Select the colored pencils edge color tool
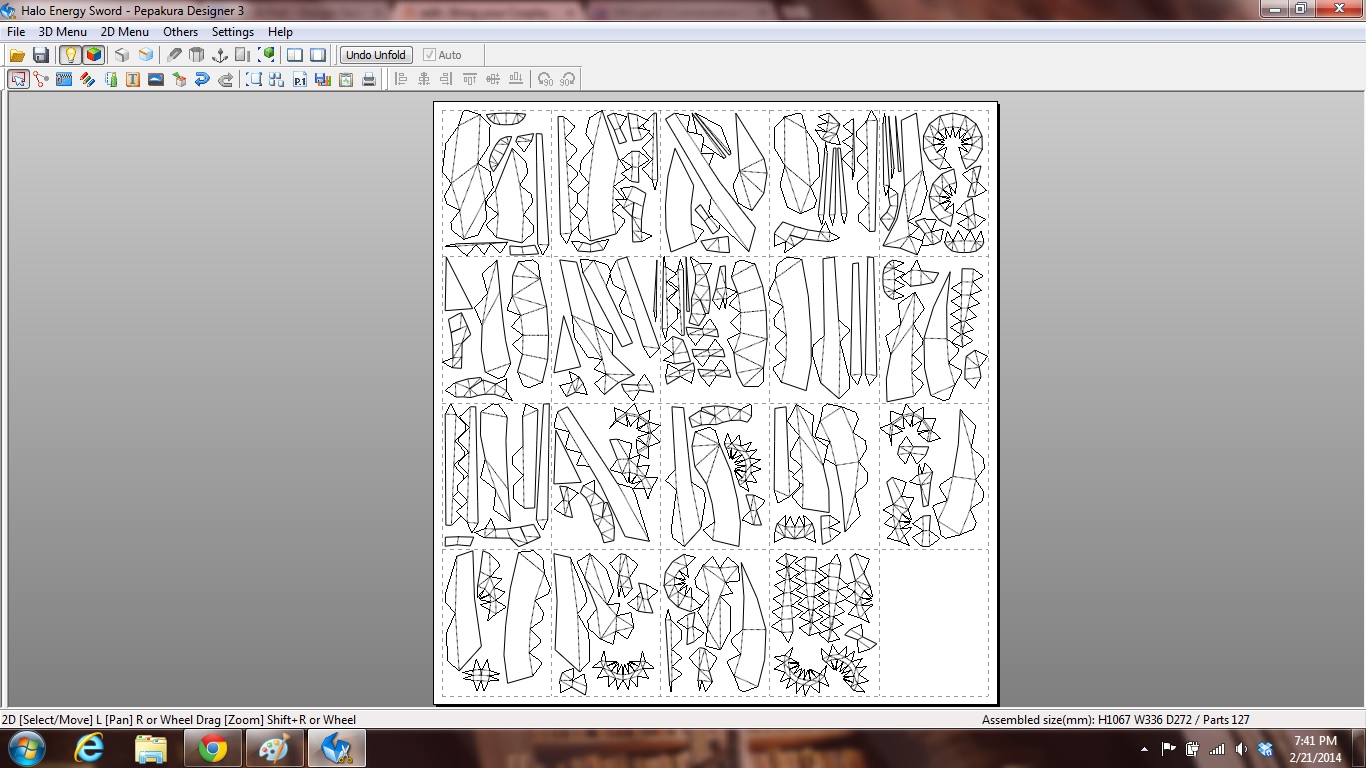Viewport: 1366px width, 768px height. coord(87,80)
